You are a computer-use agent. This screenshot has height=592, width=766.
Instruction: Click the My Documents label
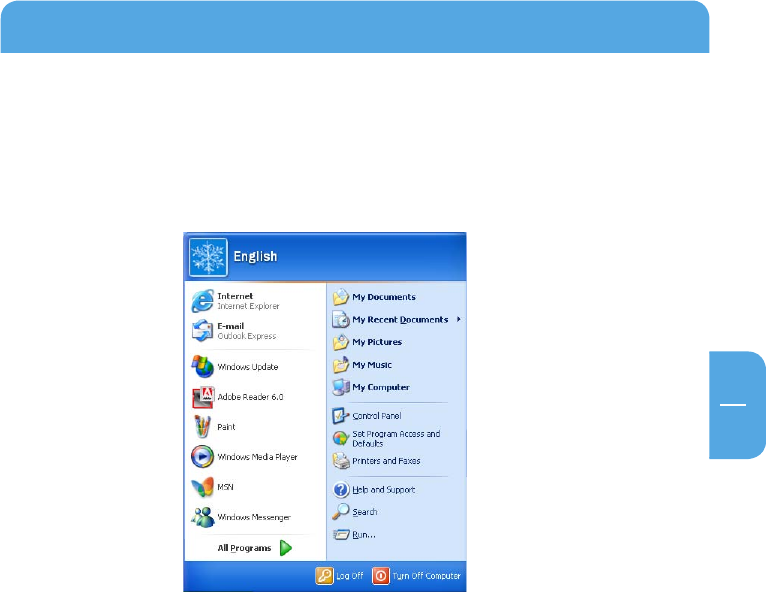[x=384, y=297]
